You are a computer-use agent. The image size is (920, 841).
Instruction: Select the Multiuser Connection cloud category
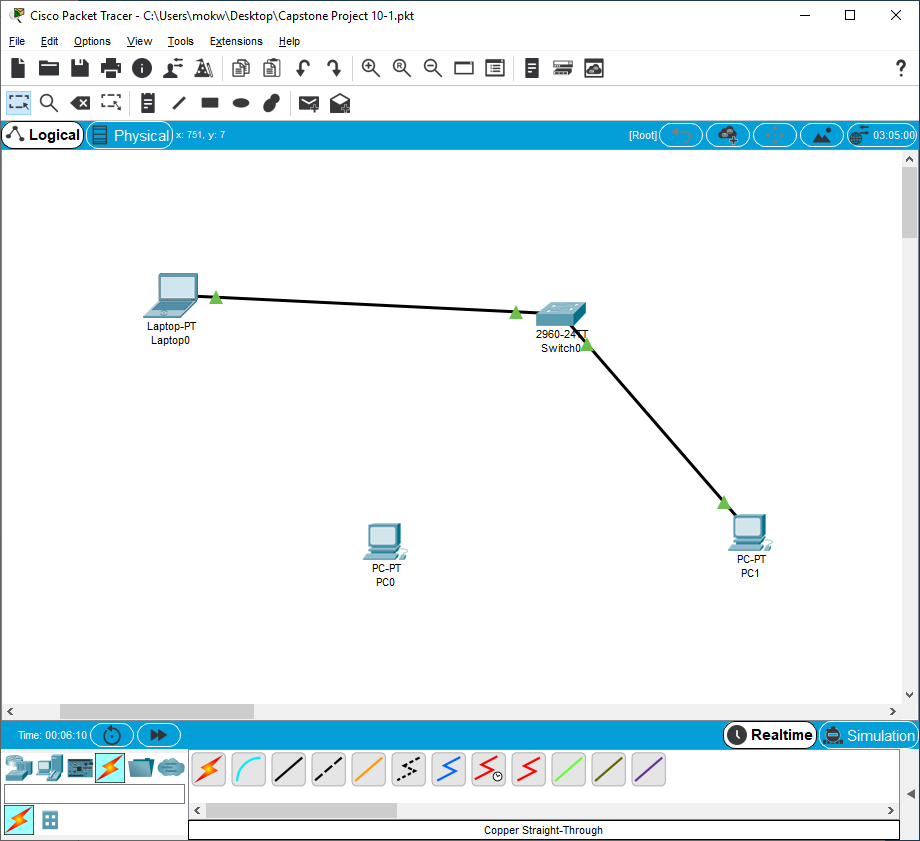click(x=171, y=768)
